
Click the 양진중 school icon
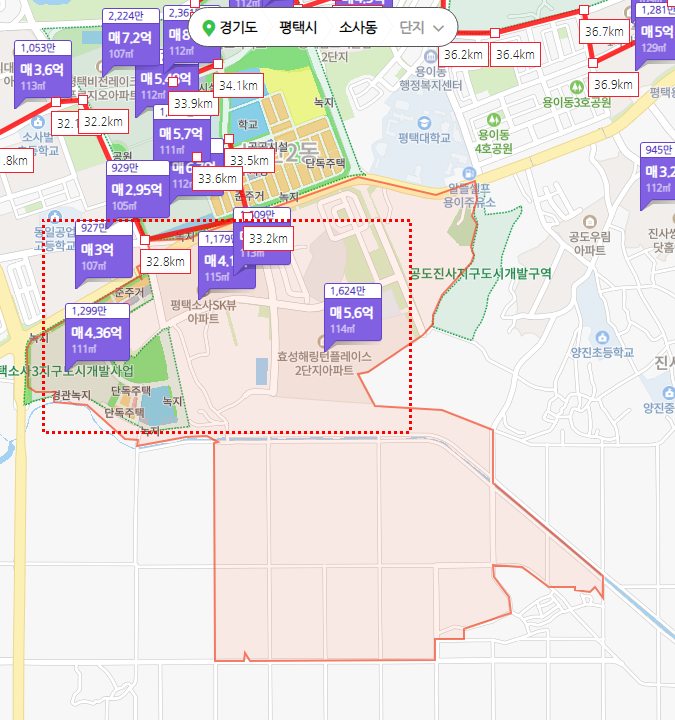[x=668, y=393]
